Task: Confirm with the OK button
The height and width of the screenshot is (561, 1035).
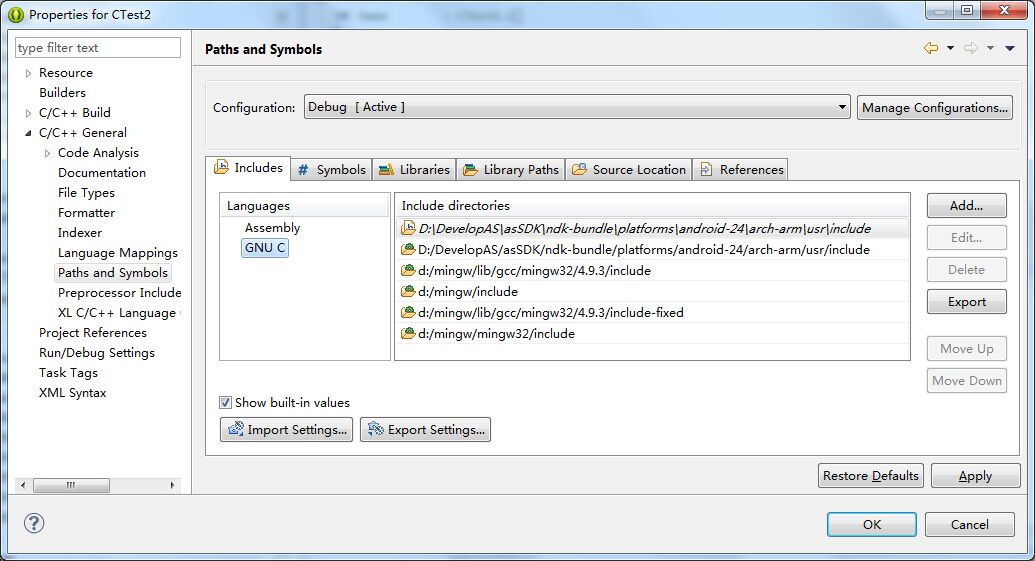Action: (x=871, y=524)
